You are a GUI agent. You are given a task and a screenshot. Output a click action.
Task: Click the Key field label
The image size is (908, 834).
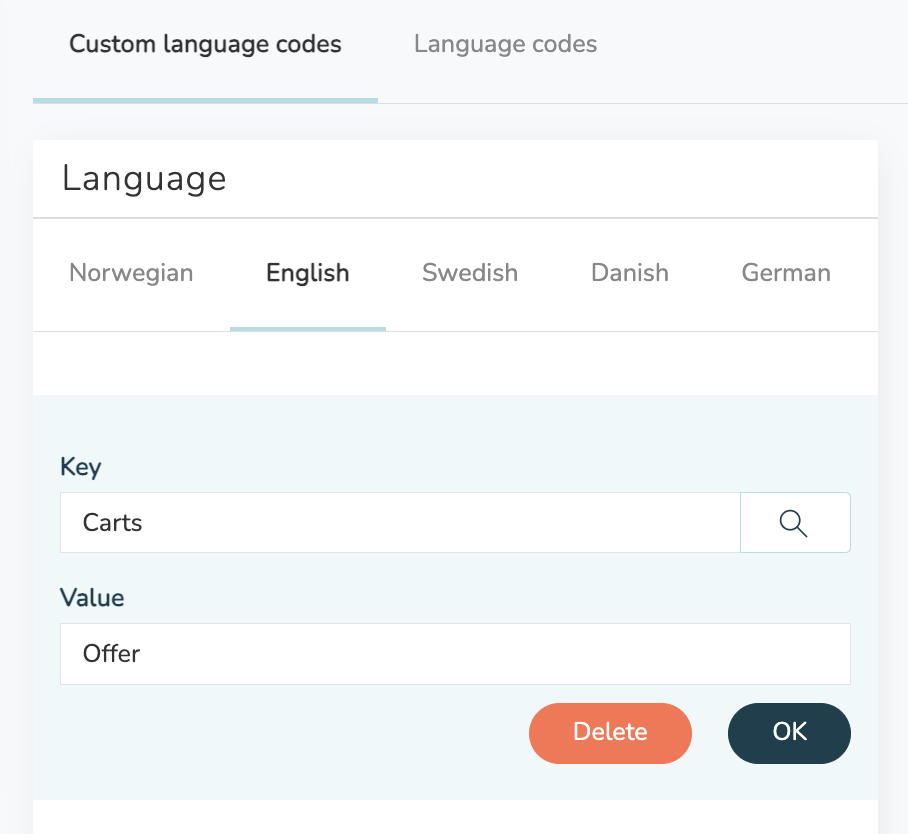coord(80,467)
